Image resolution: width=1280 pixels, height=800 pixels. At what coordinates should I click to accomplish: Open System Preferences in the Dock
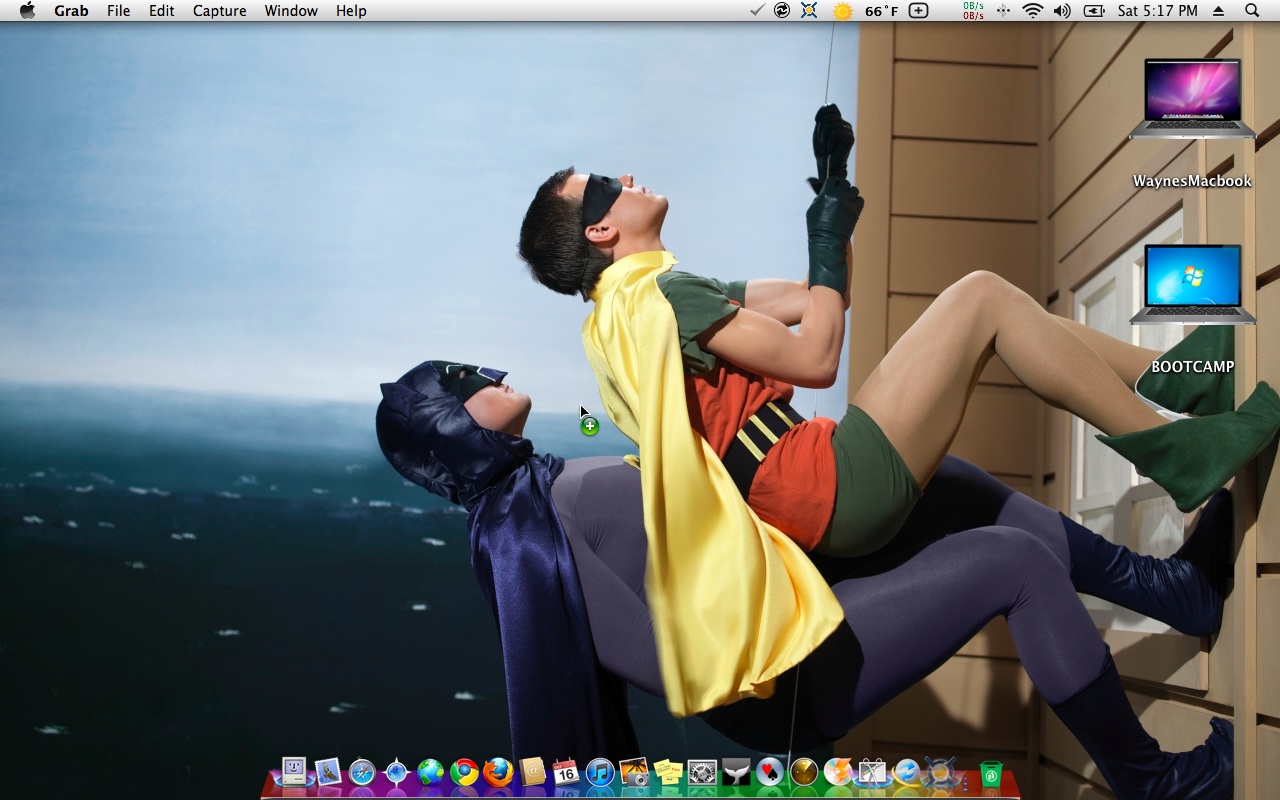point(702,772)
